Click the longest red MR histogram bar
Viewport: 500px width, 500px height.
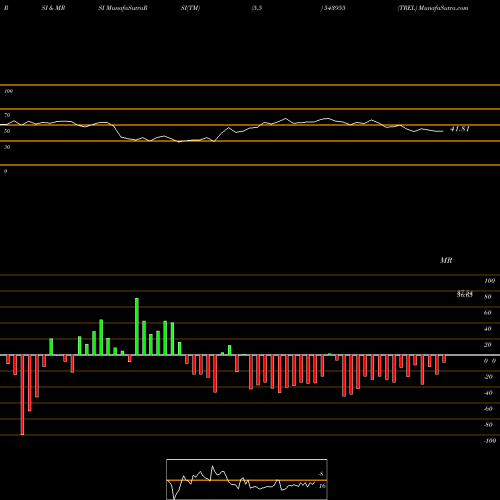click(x=22, y=395)
